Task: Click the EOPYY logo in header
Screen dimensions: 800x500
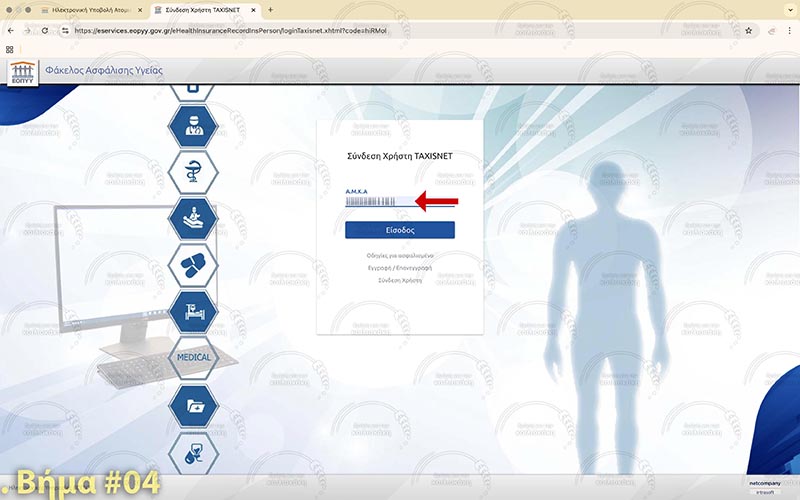Action: click(x=22, y=72)
